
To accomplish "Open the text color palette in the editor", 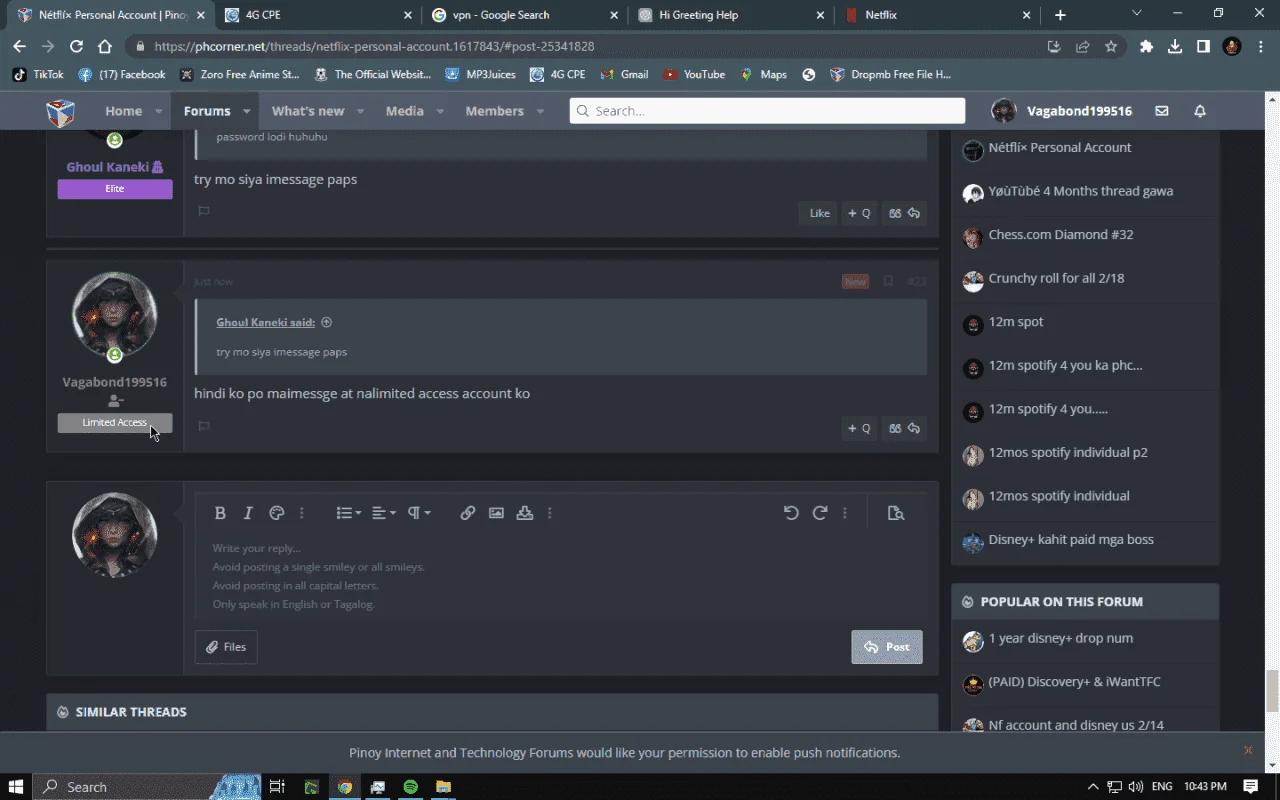I will tap(277, 513).
